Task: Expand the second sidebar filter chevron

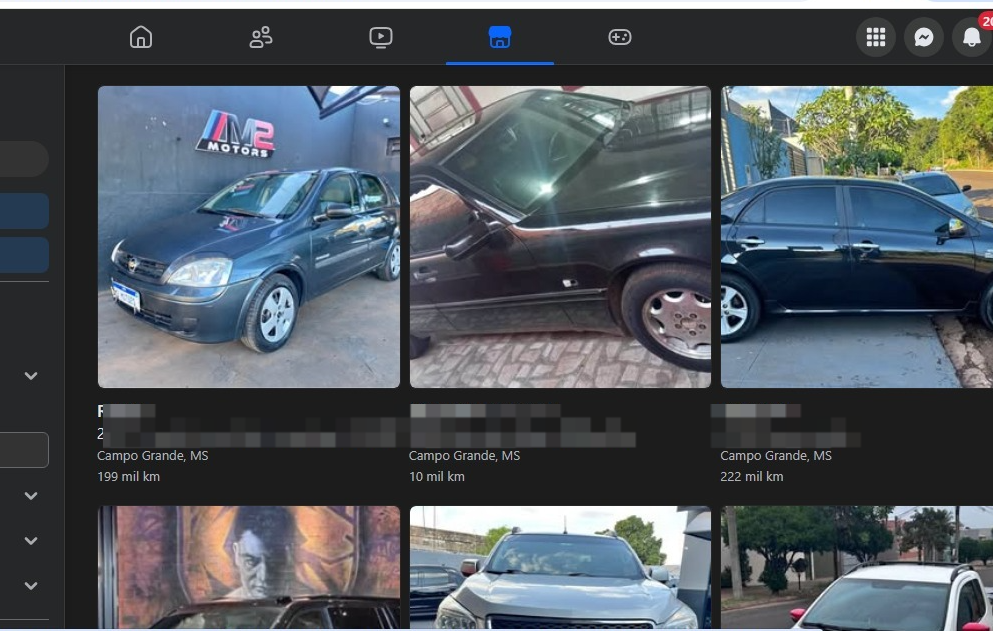Action: [x=31, y=495]
